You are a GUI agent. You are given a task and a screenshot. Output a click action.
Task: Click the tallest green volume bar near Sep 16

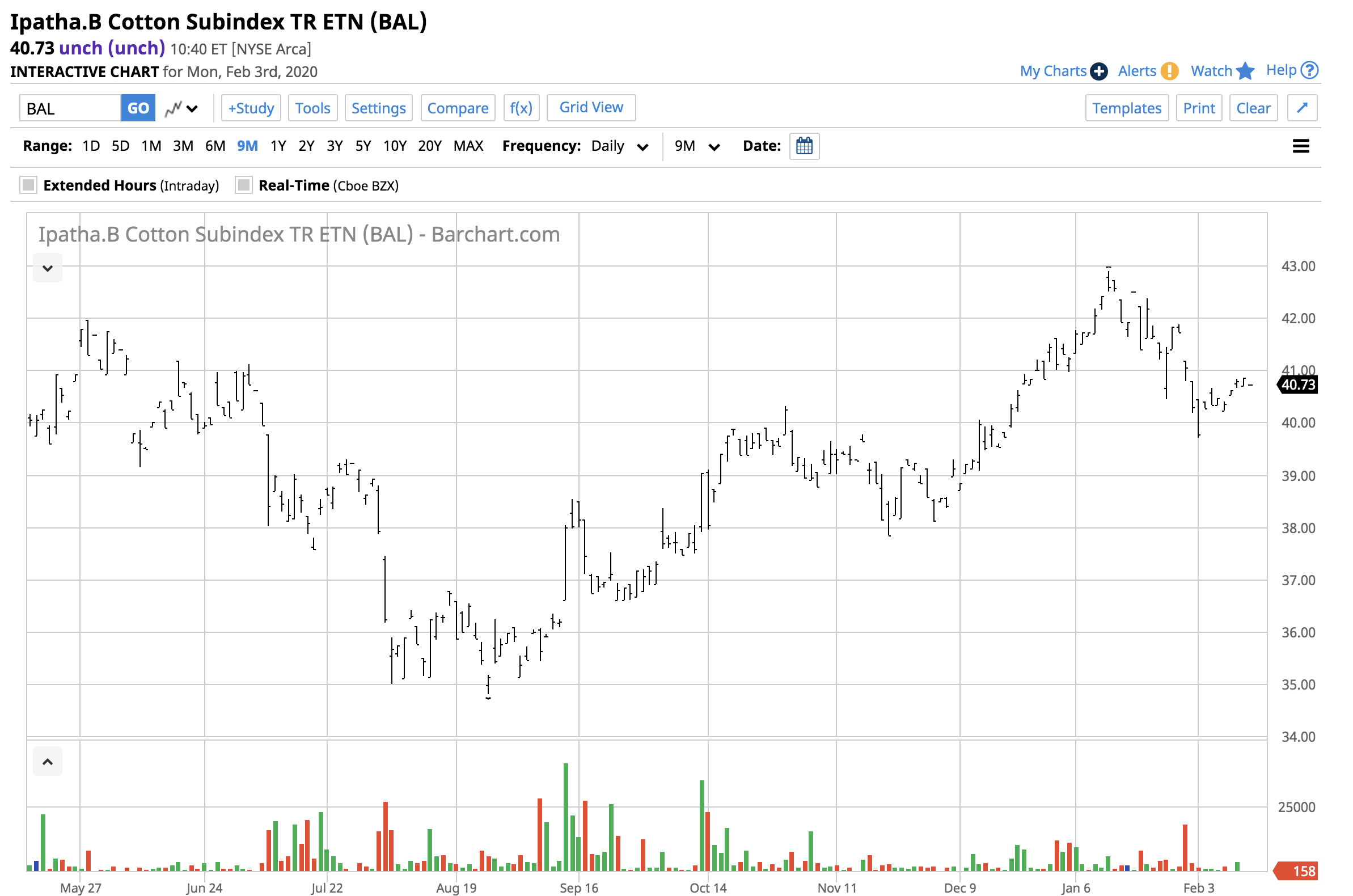tap(566, 817)
